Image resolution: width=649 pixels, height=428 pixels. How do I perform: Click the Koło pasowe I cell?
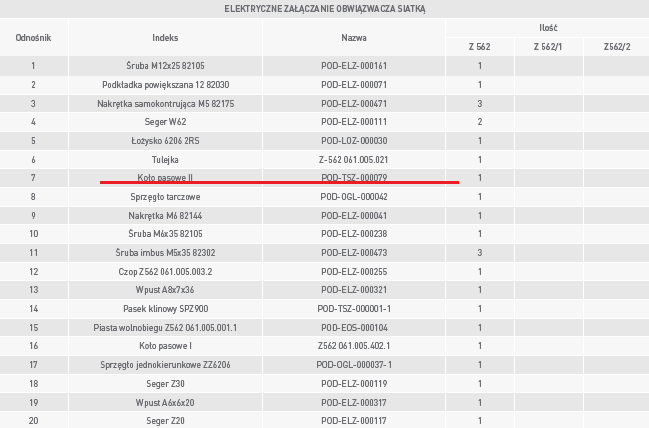[165, 345]
